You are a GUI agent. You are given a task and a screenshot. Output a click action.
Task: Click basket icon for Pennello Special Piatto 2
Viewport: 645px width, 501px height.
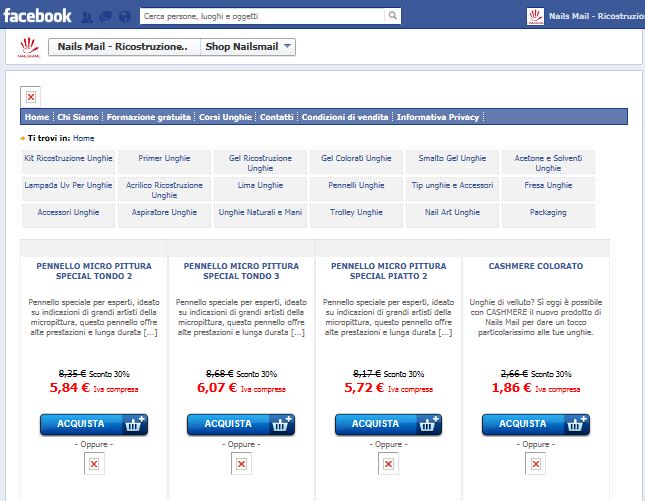429,424
